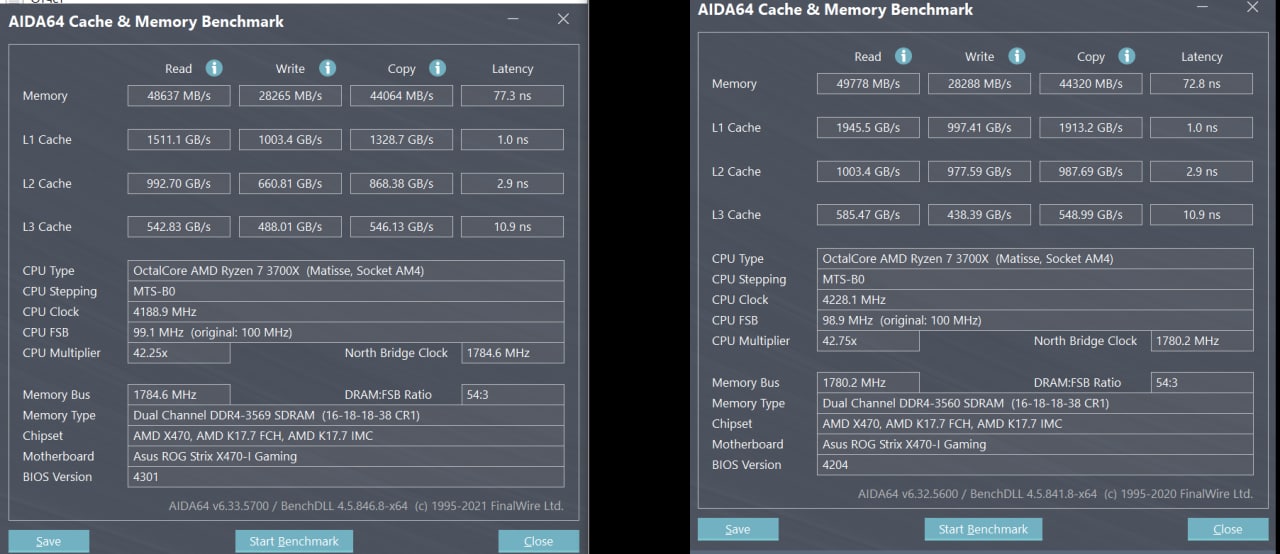Select Memory copy value 44320 MB/s
Image resolution: width=1280 pixels, height=554 pixels.
pos(1090,84)
